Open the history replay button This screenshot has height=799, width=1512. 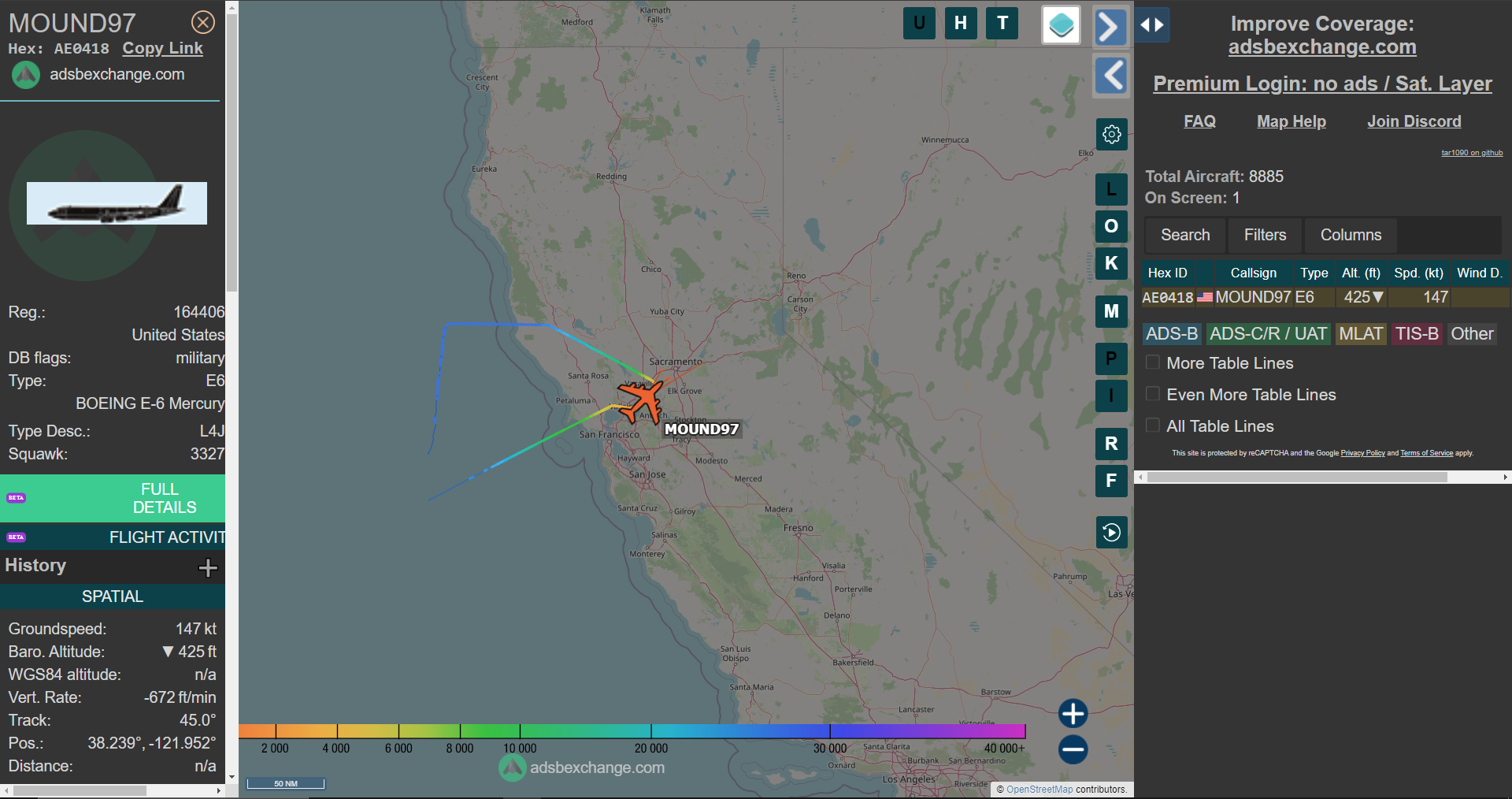coord(1111,533)
